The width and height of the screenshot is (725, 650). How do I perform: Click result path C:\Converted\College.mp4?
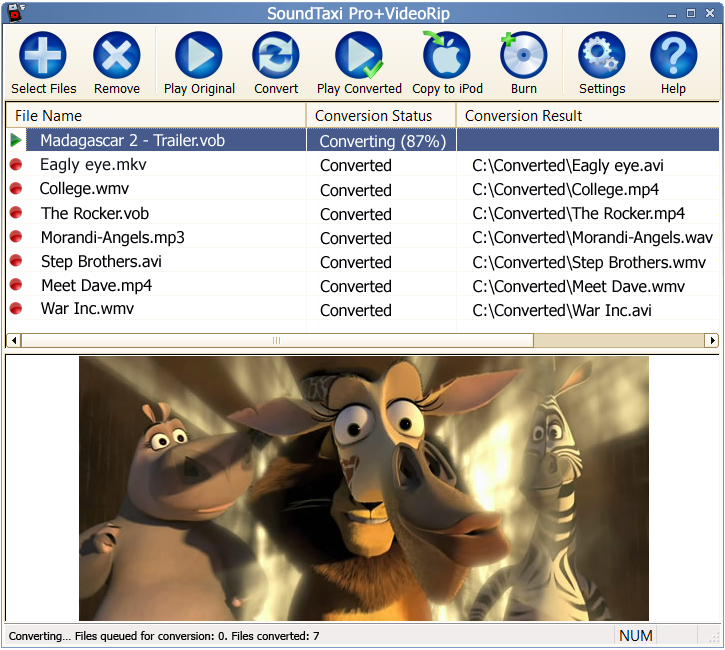(x=565, y=190)
